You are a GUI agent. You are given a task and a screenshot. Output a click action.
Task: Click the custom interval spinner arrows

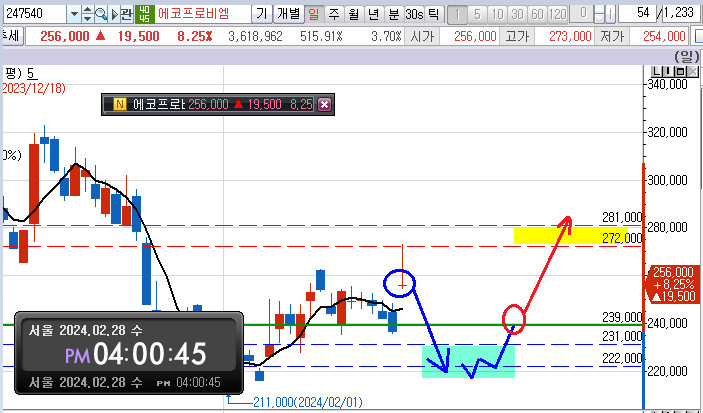pyautogui.click(x=599, y=15)
